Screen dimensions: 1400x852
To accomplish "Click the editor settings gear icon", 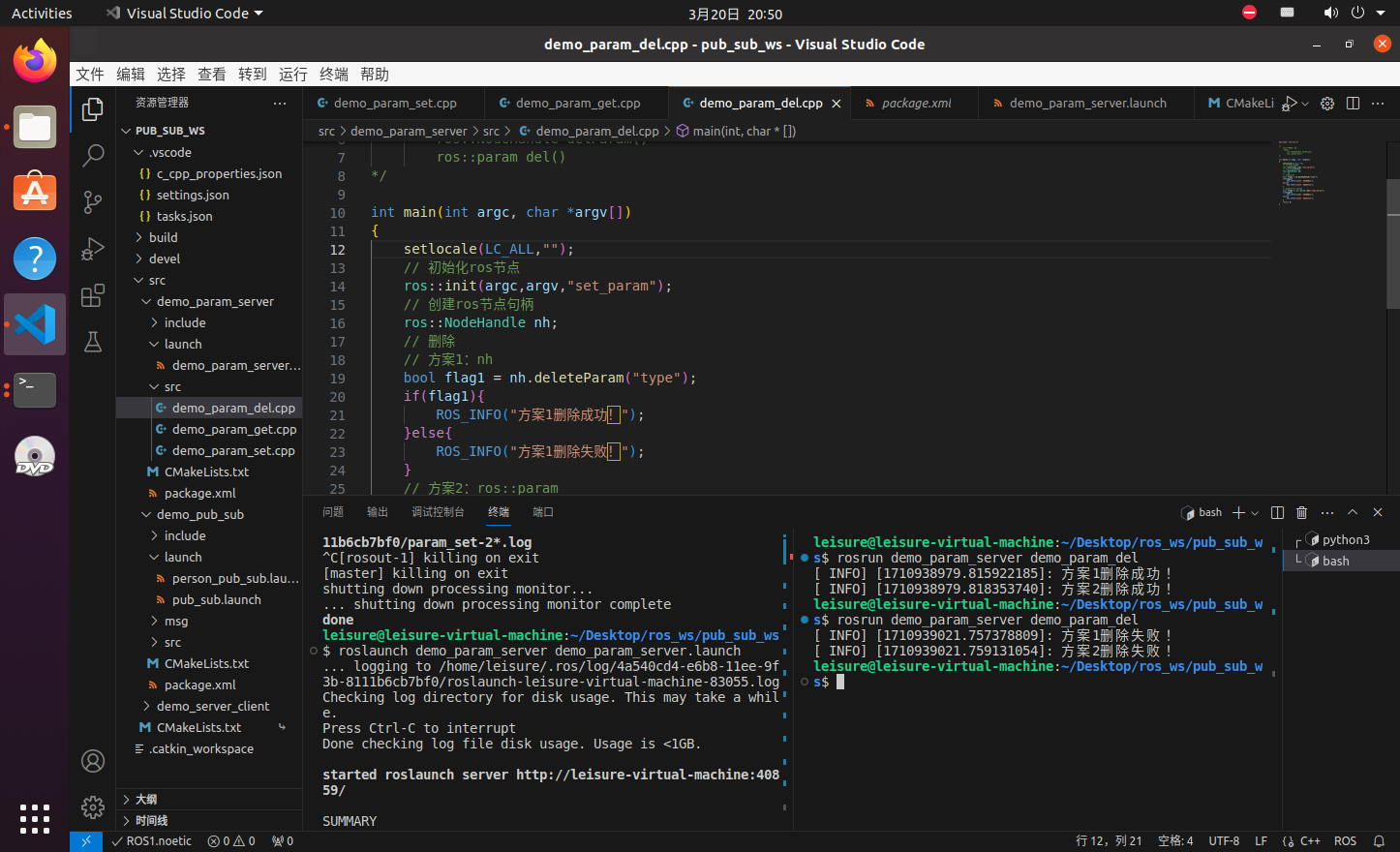I will click(x=1327, y=103).
